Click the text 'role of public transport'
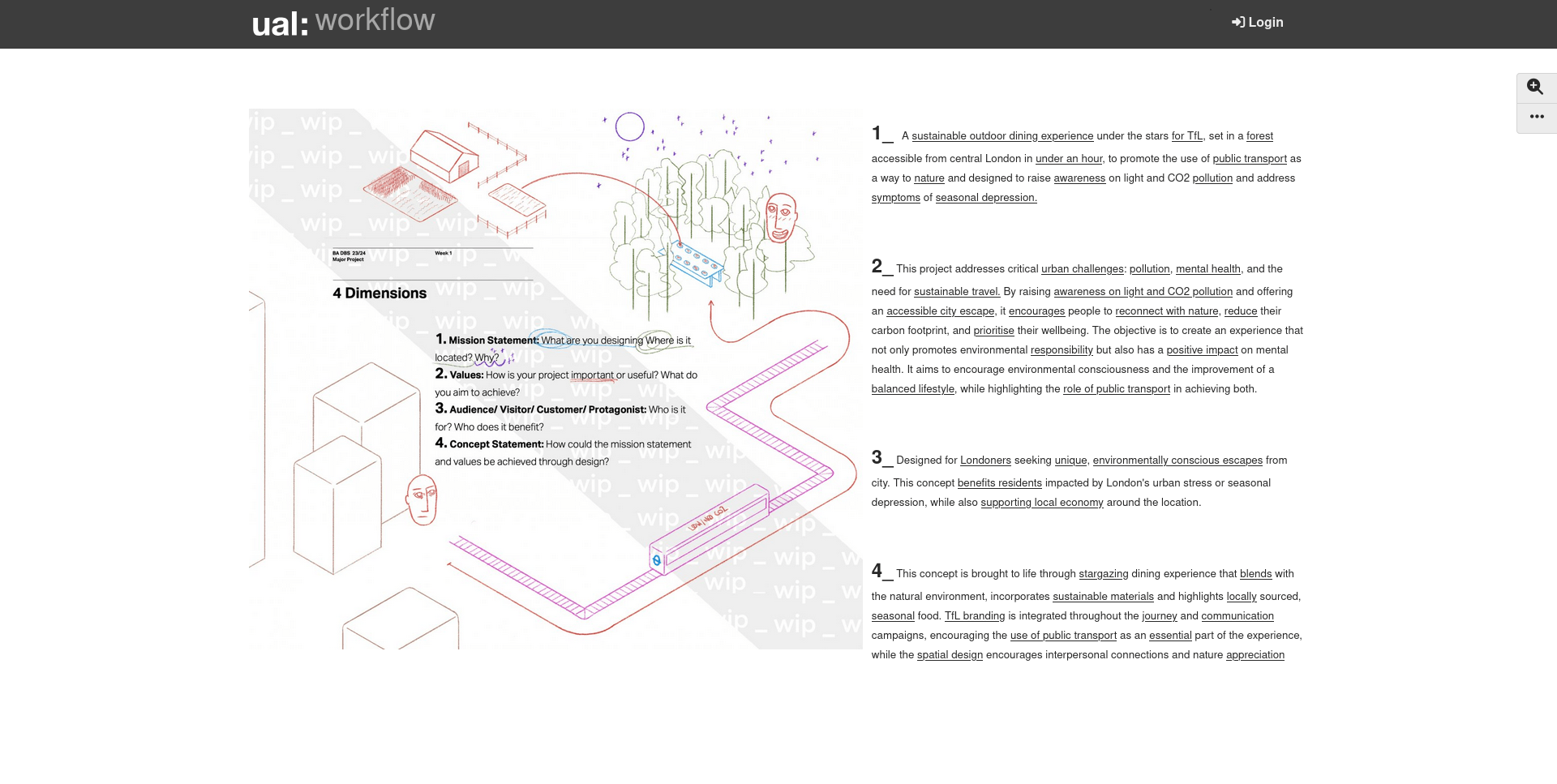1557x784 pixels. click(1117, 389)
